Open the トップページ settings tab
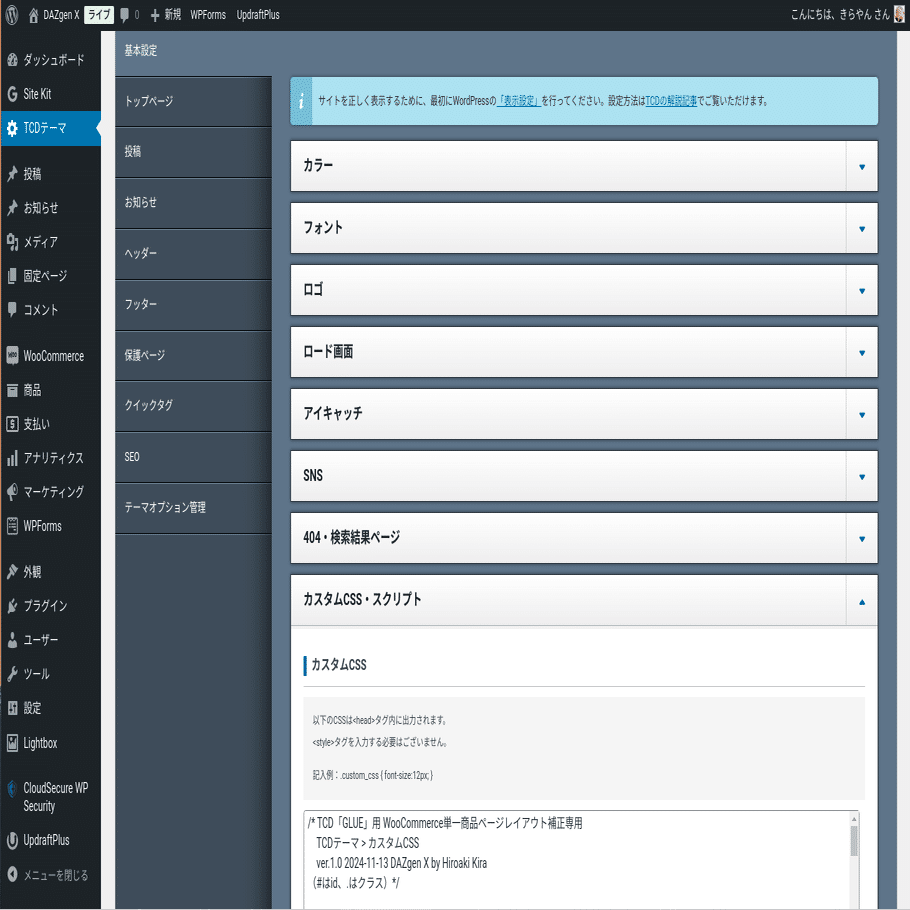The image size is (910, 910). coord(193,102)
